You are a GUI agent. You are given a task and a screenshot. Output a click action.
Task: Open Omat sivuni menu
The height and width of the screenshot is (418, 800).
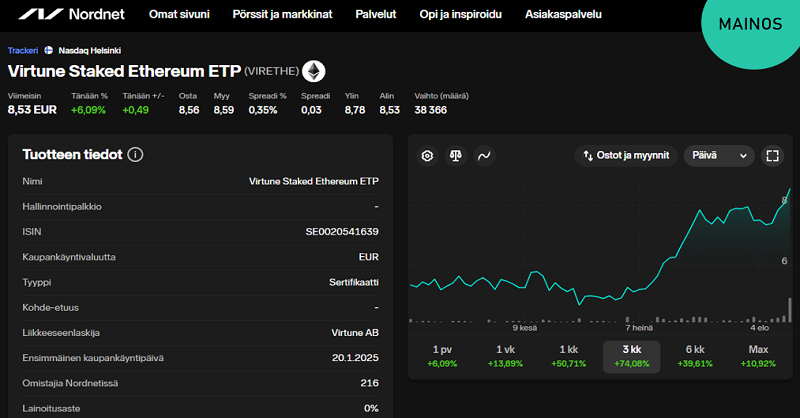point(179,14)
